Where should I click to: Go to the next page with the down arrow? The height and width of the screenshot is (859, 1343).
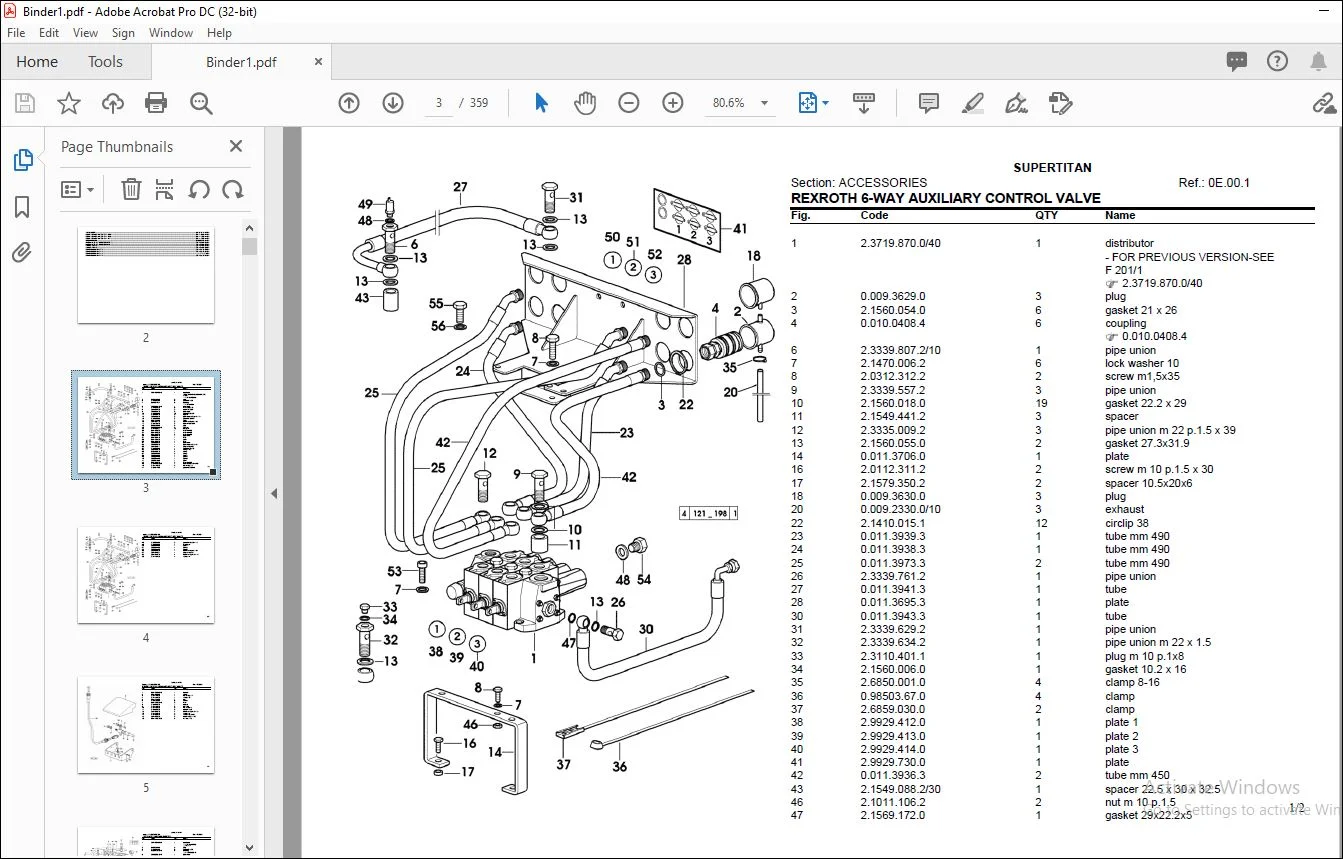393,103
